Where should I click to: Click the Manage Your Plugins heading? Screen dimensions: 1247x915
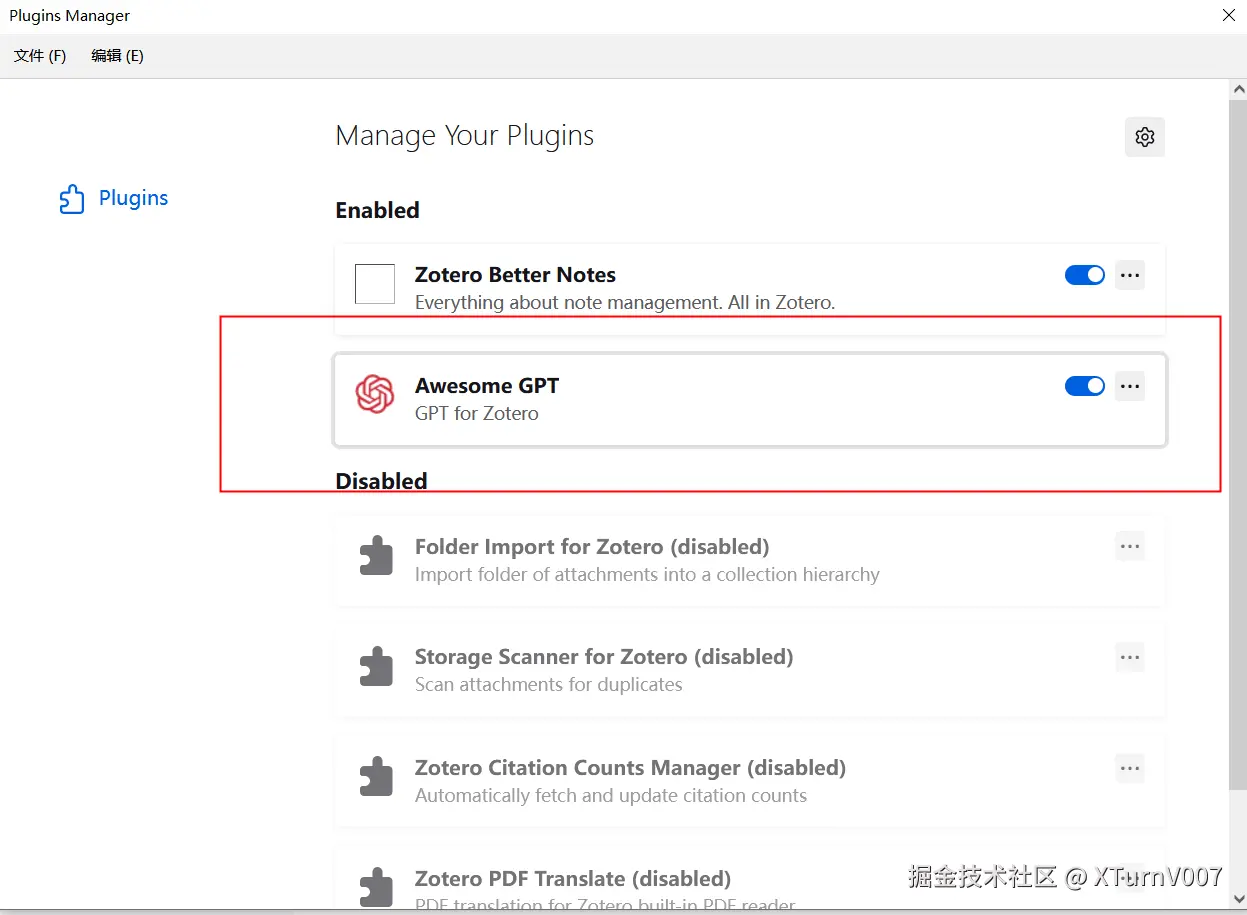[x=464, y=136]
